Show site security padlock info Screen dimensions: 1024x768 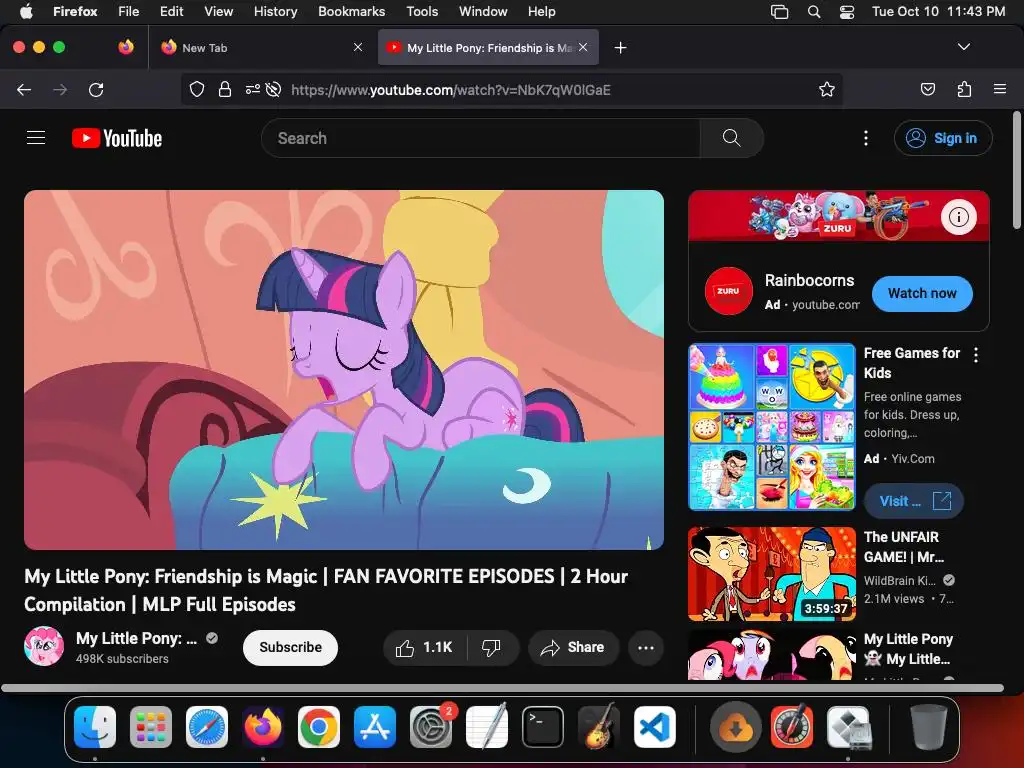tap(225, 89)
